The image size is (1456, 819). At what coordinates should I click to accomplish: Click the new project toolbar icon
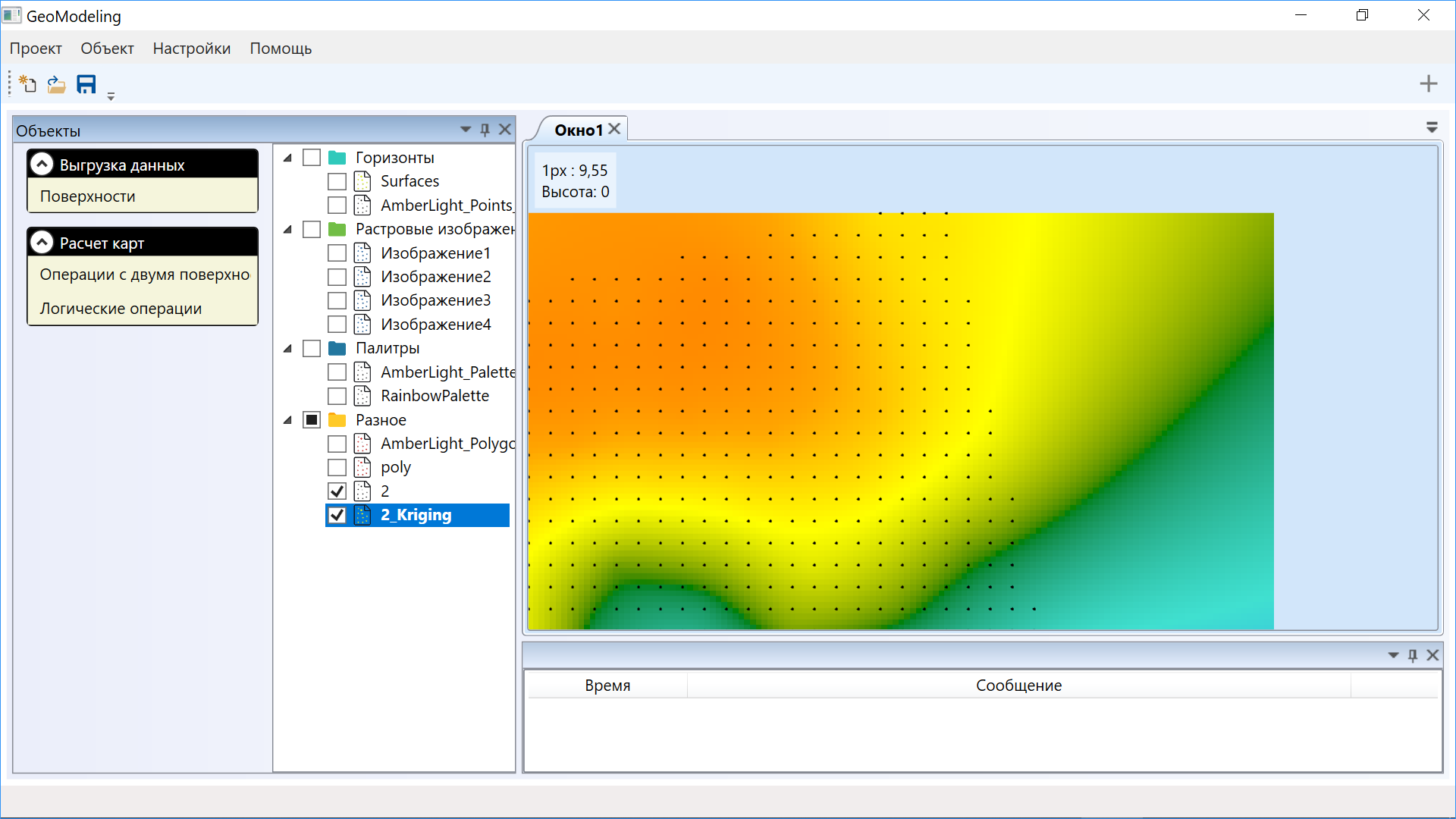pyautogui.click(x=28, y=84)
